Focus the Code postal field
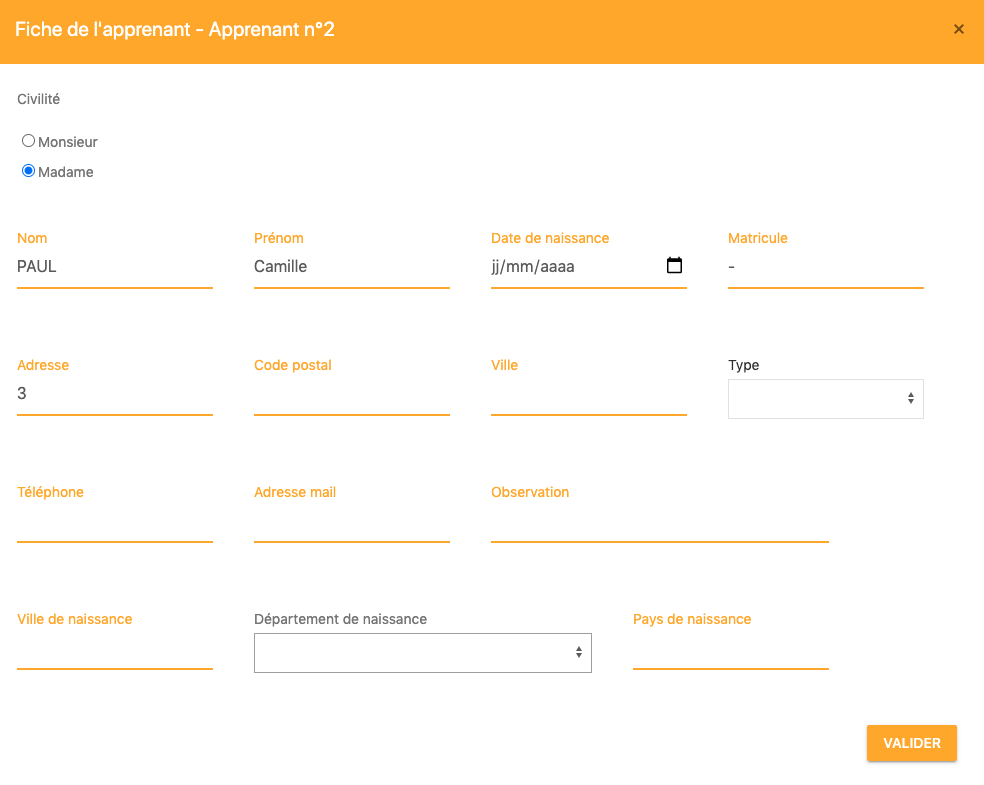The image size is (984, 785). [351, 395]
